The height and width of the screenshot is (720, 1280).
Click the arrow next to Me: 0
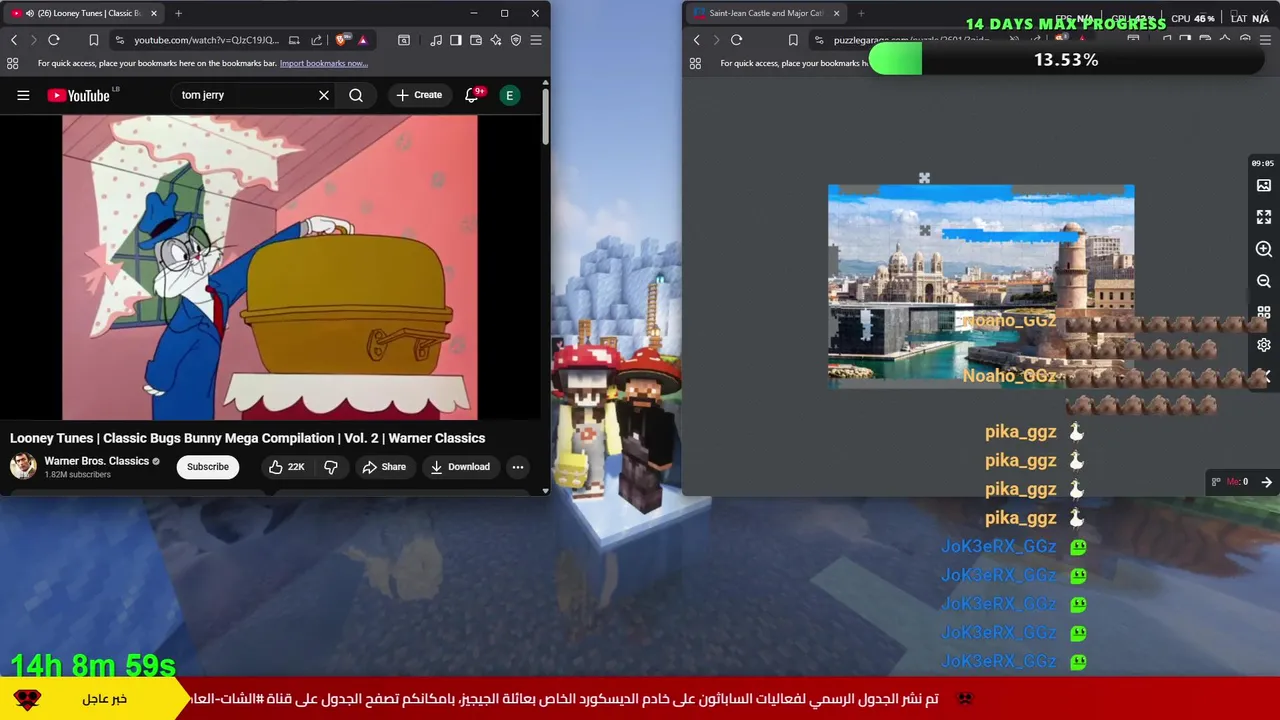point(1267,482)
